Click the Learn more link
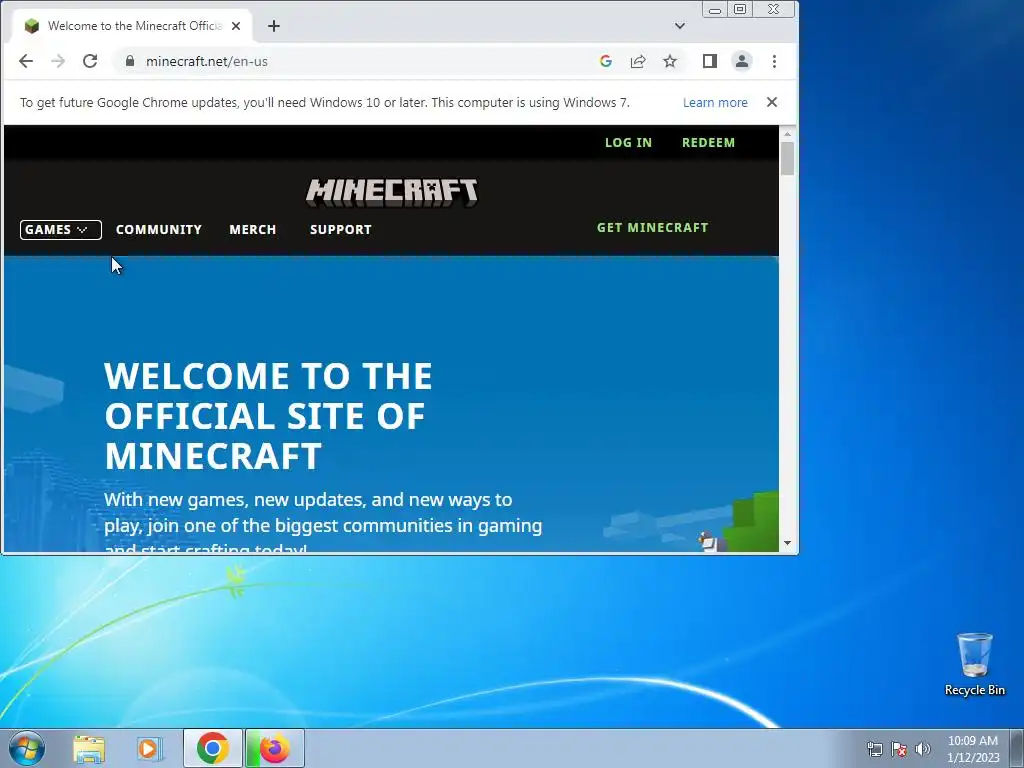The width and height of the screenshot is (1024, 768). point(715,103)
